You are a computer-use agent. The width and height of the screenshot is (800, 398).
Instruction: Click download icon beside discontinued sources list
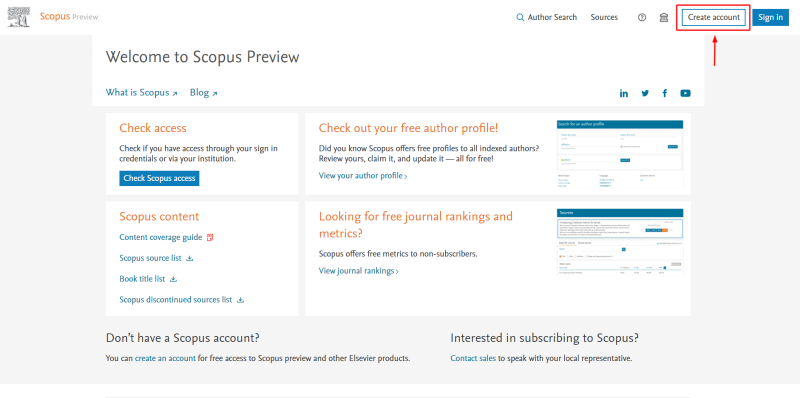click(x=241, y=300)
